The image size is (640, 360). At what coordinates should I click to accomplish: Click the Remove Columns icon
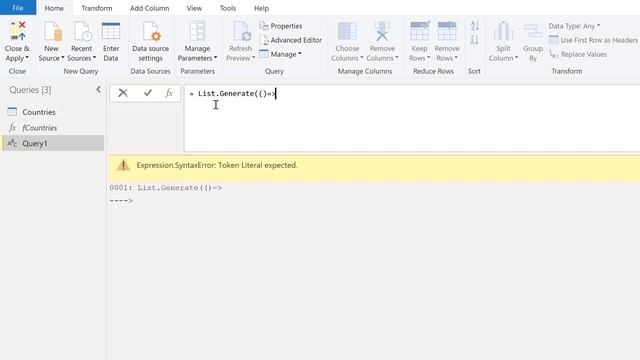(382, 31)
